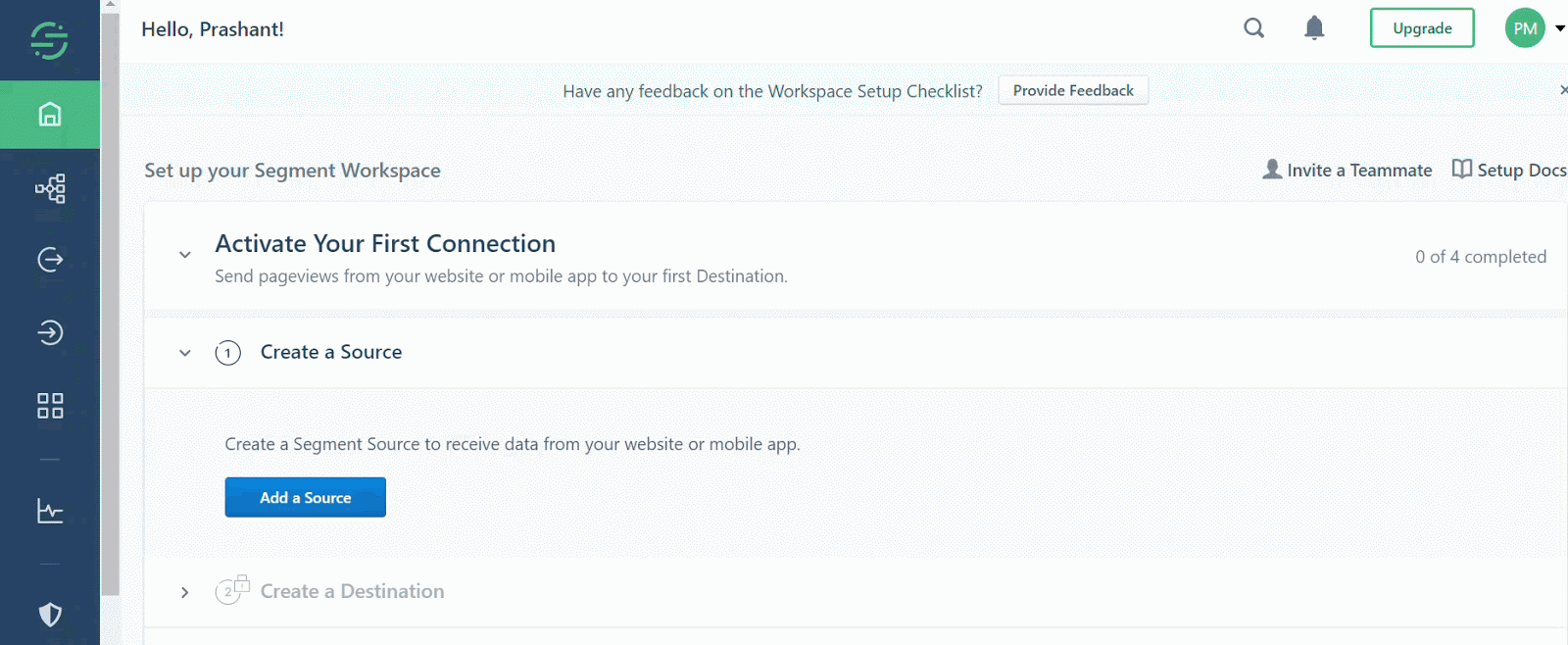Viewport: 1568px width, 645px height.
Task: Collapse the Activate Your First Connection section
Action: 184,255
